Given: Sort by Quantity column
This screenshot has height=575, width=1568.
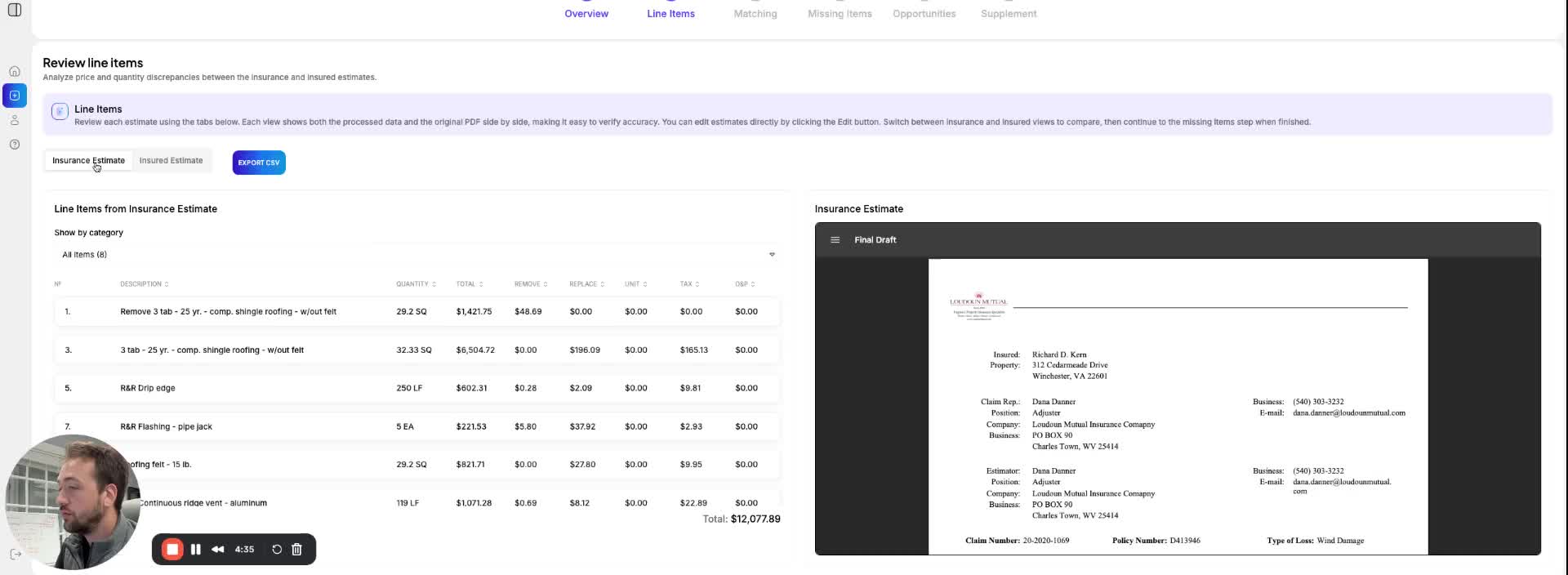Looking at the screenshot, I should [x=416, y=284].
